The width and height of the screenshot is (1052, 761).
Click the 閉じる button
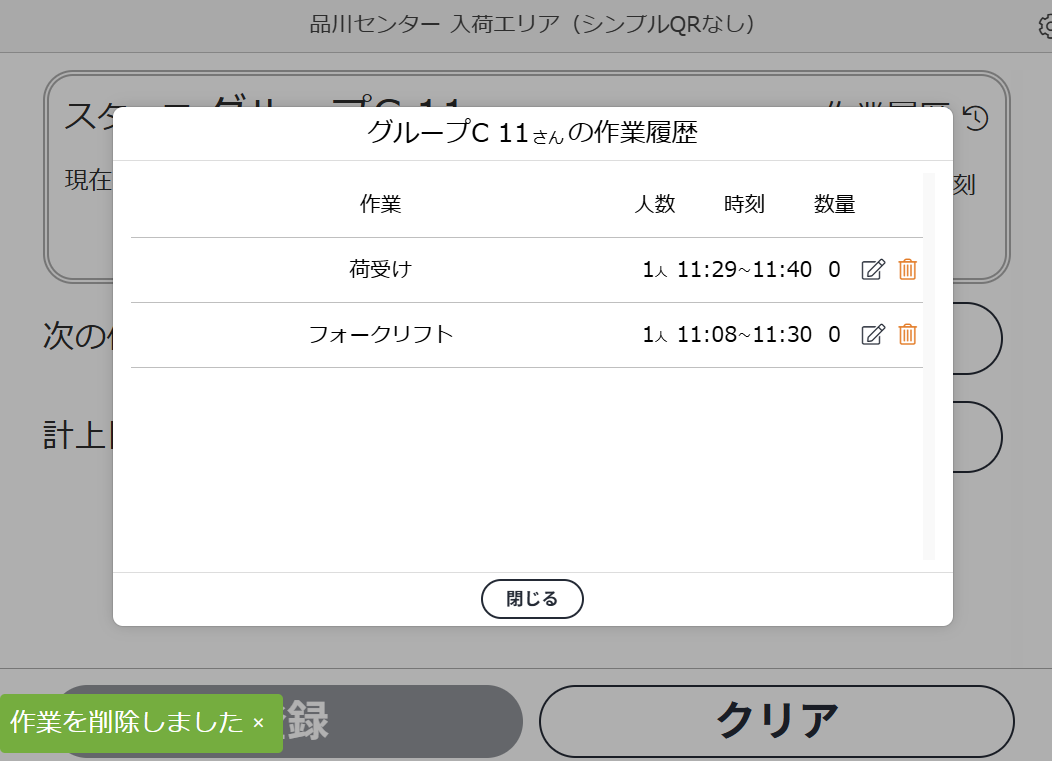(532, 599)
